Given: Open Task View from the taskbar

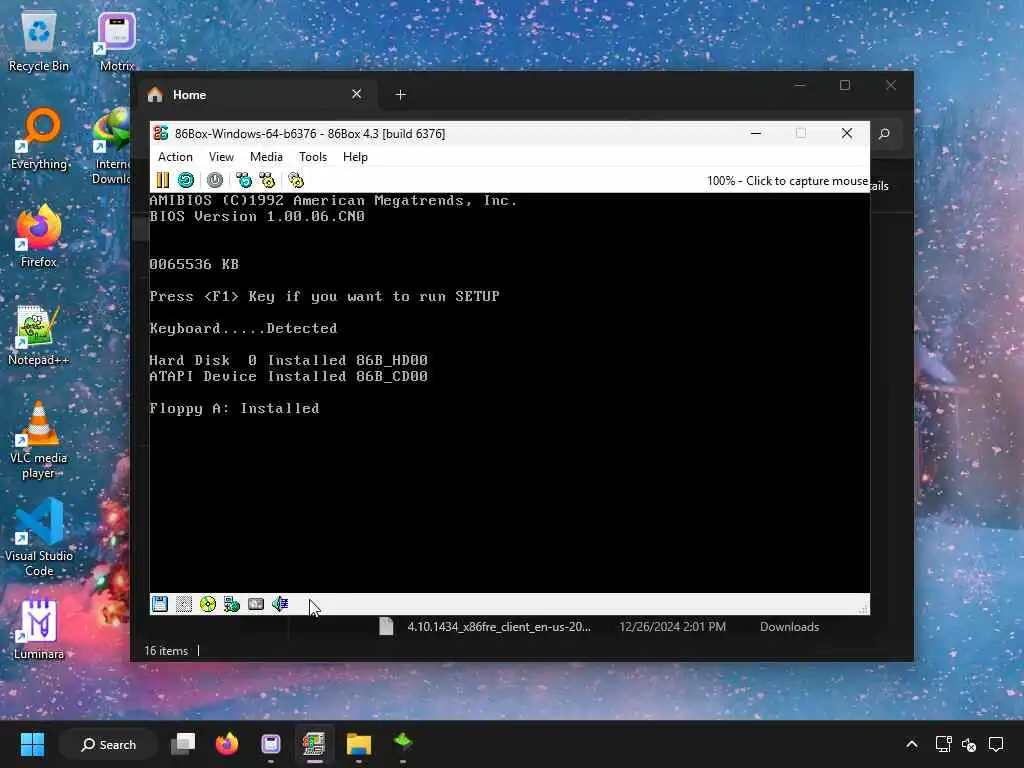Looking at the screenshot, I should point(183,744).
